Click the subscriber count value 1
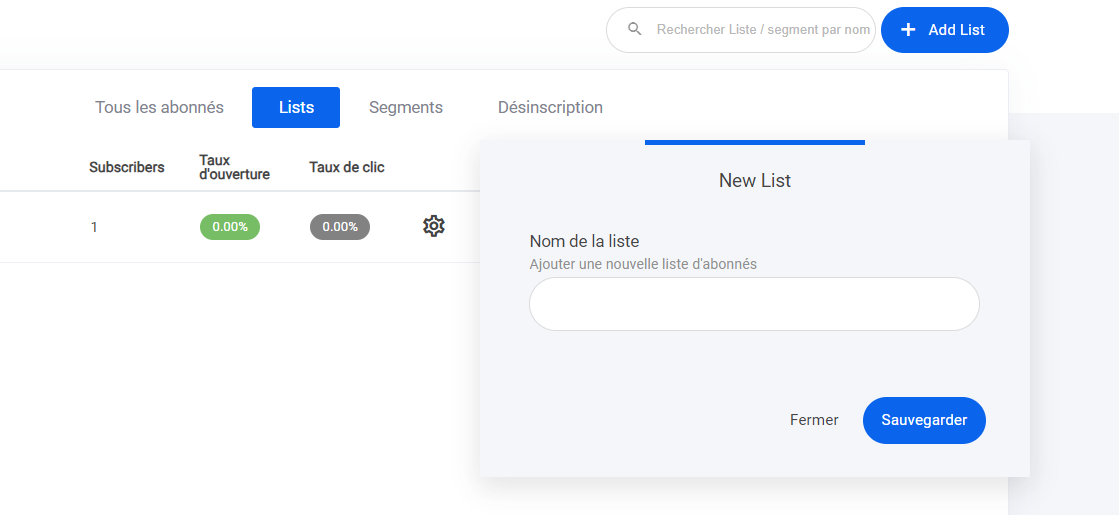The width and height of the screenshot is (1119, 515). tap(94, 227)
